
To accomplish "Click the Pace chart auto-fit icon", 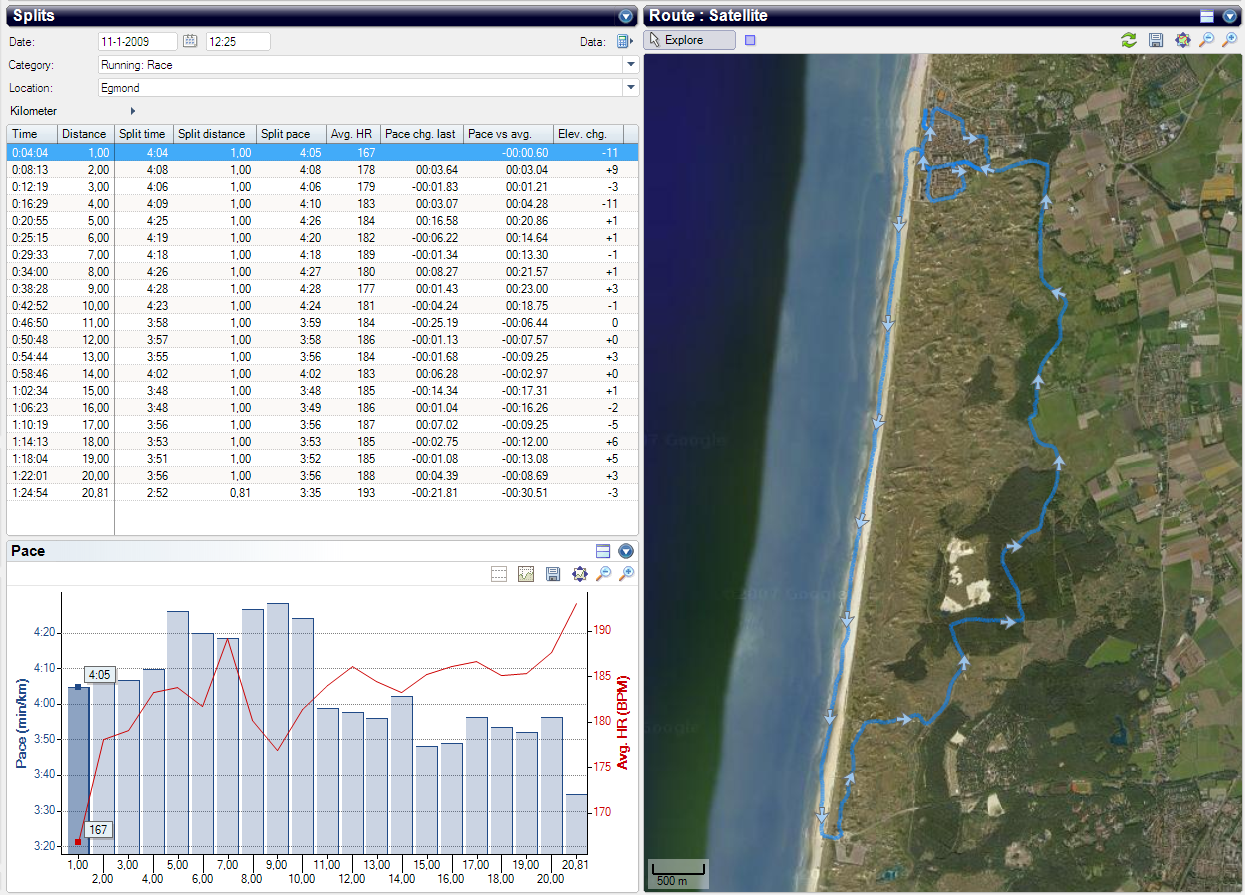I will coord(579,574).
